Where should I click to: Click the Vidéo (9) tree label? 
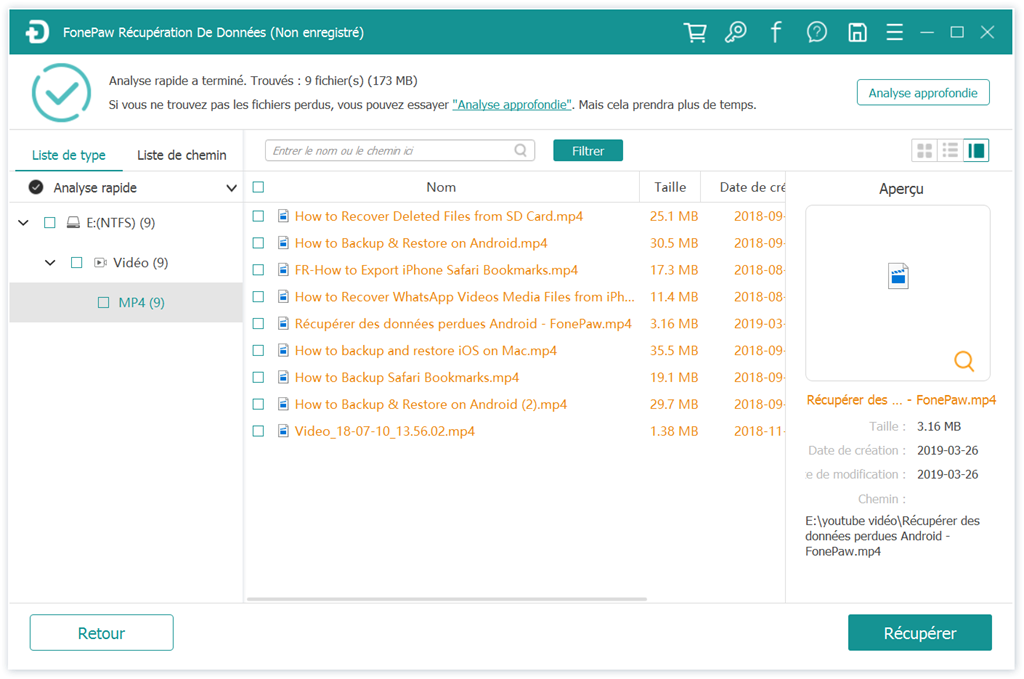point(140,262)
